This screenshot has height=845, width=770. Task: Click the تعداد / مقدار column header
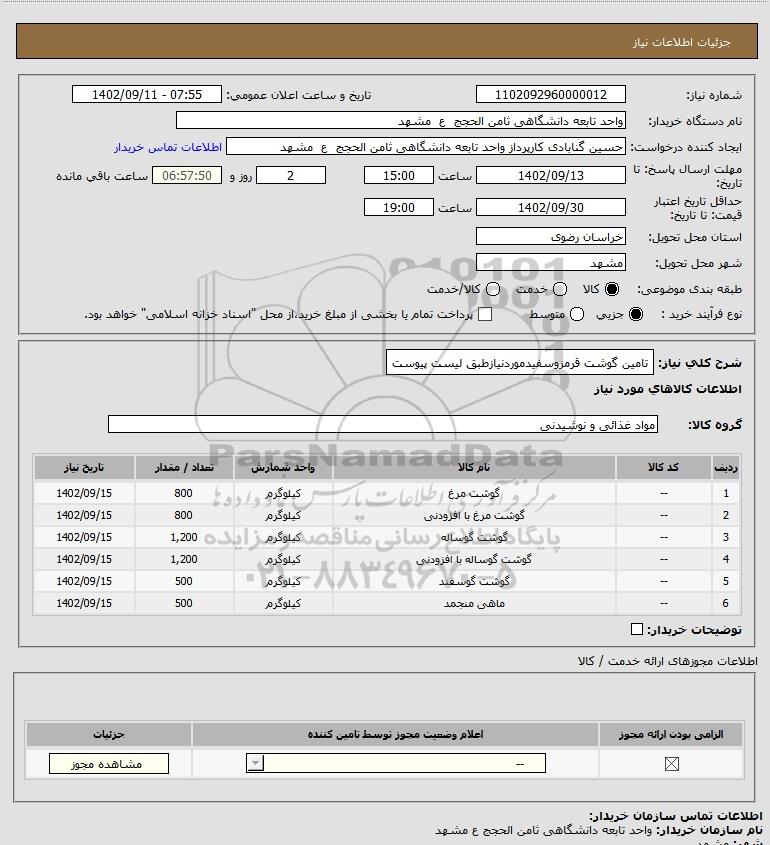184,467
